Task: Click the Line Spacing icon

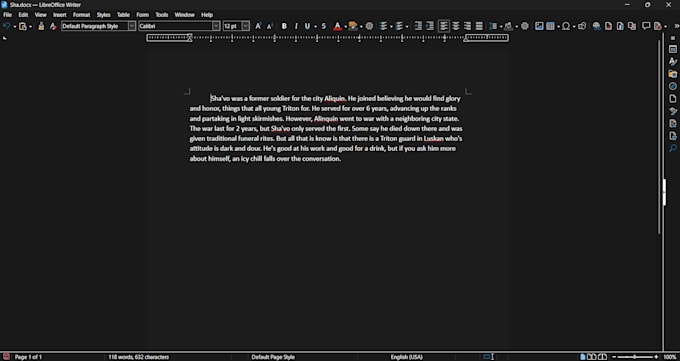Action: 493,26
